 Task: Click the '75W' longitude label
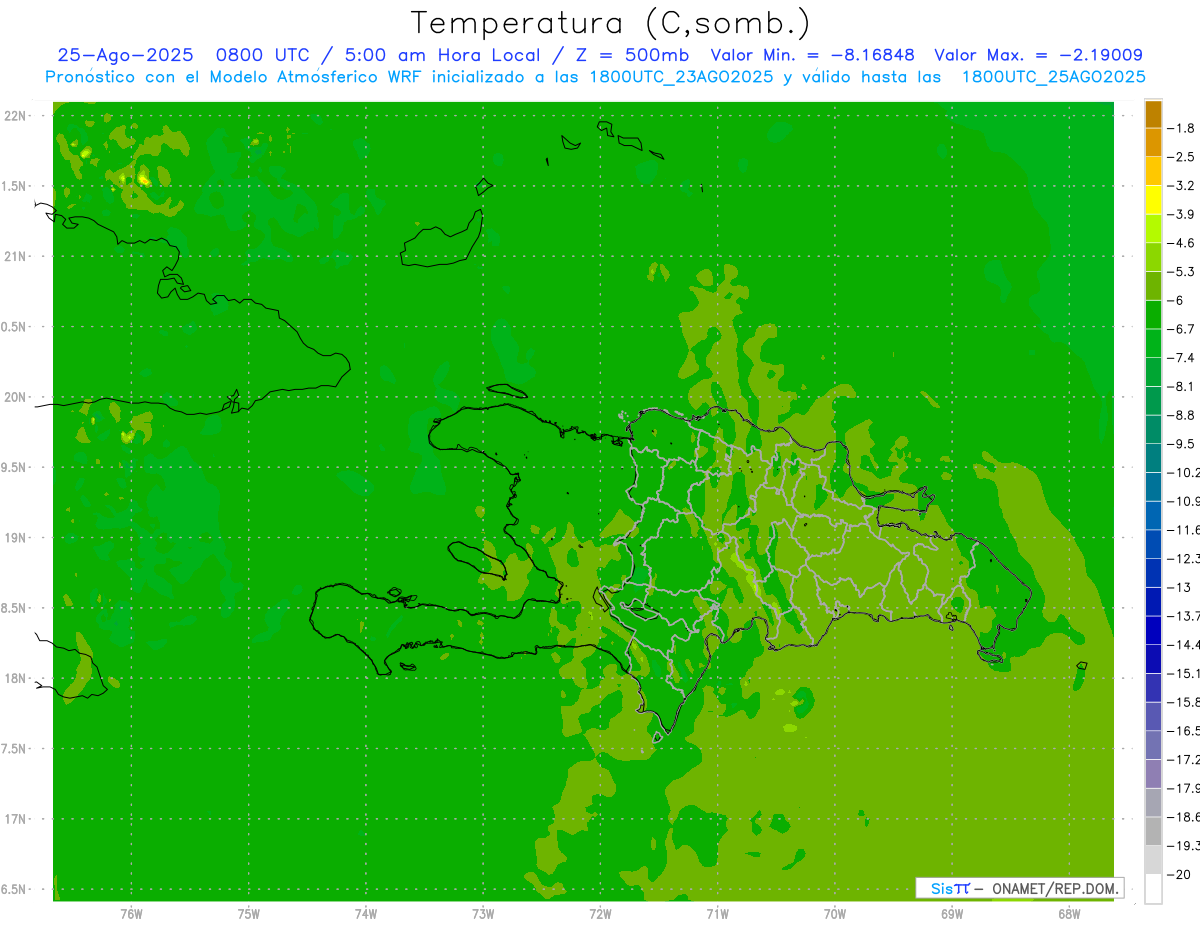click(x=249, y=914)
